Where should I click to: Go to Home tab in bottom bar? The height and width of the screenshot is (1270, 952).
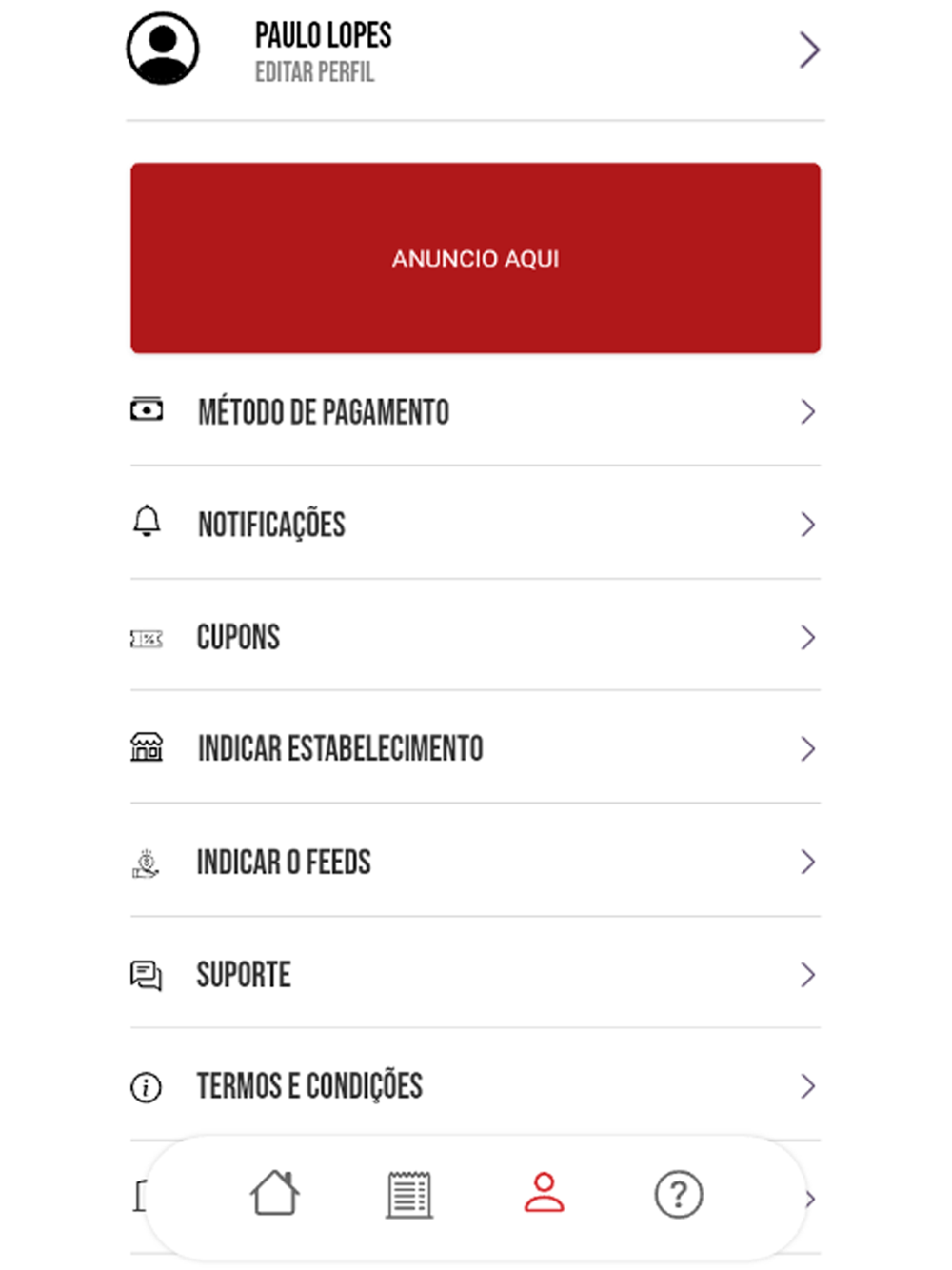[x=275, y=1194]
